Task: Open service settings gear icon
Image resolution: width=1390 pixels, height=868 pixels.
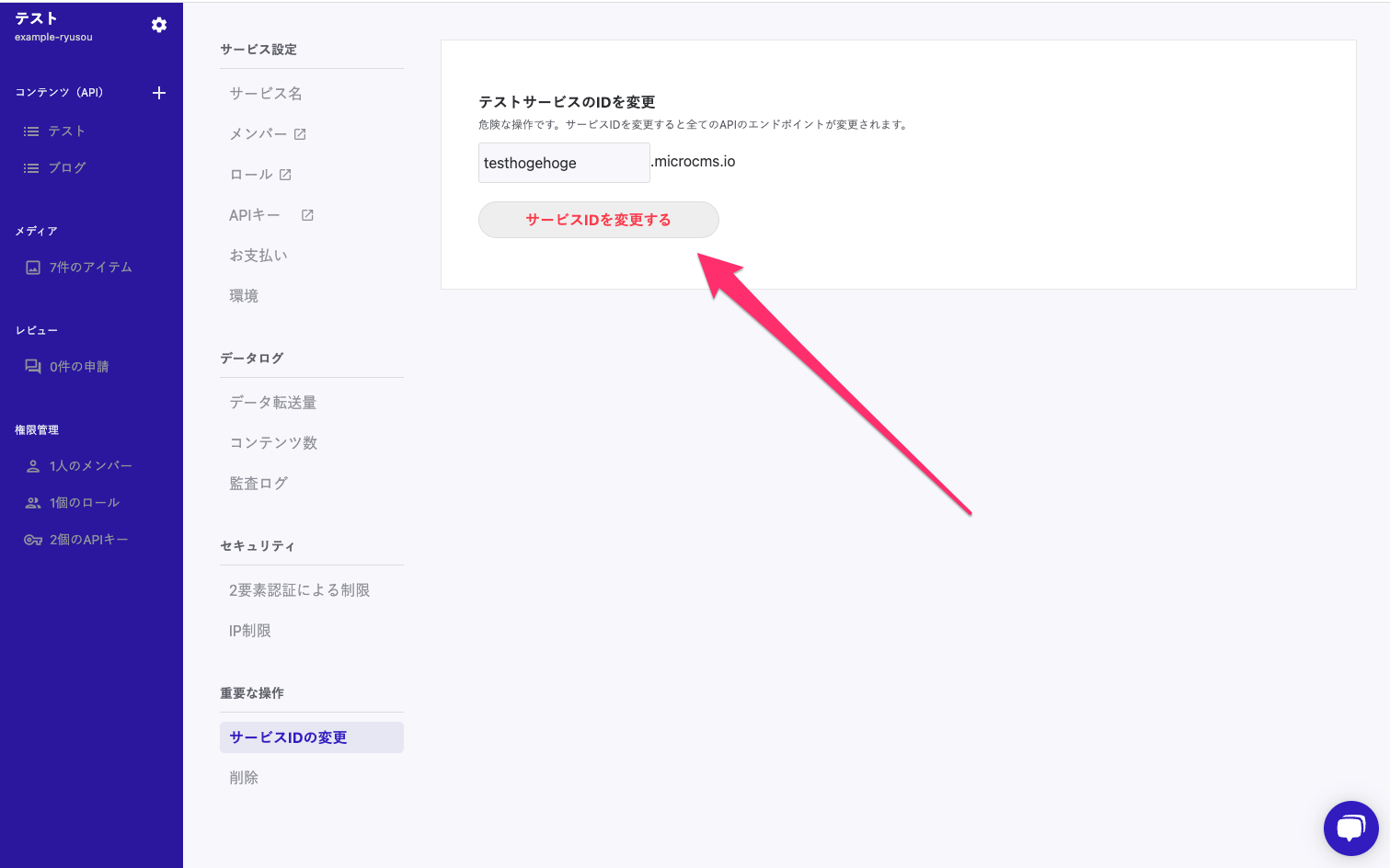Action: coord(159,25)
